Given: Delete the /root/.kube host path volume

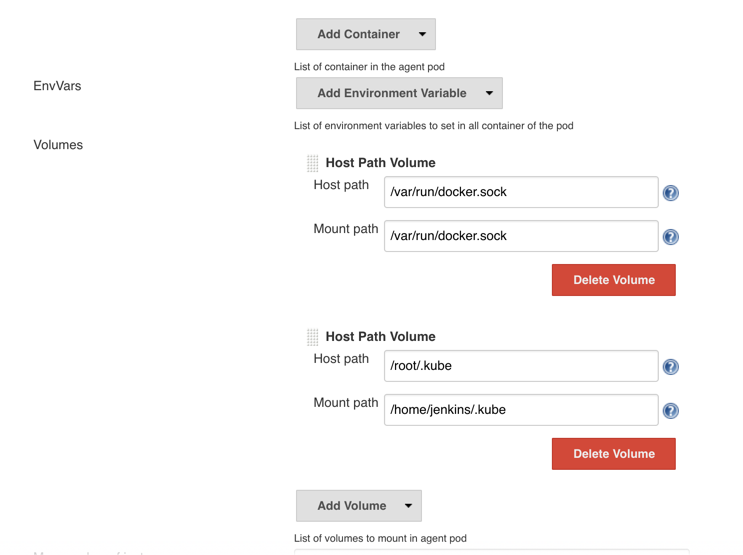Looking at the screenshot, I should point(613,454).
